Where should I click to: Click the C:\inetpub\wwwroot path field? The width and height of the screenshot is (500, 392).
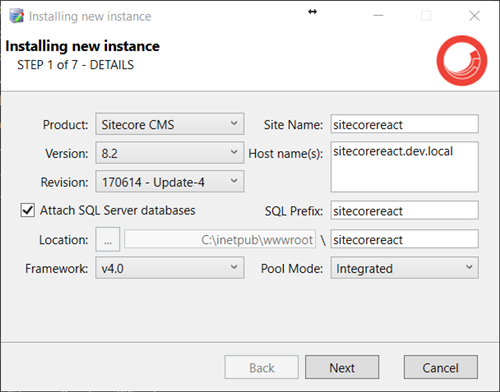[x=220, y=239]
